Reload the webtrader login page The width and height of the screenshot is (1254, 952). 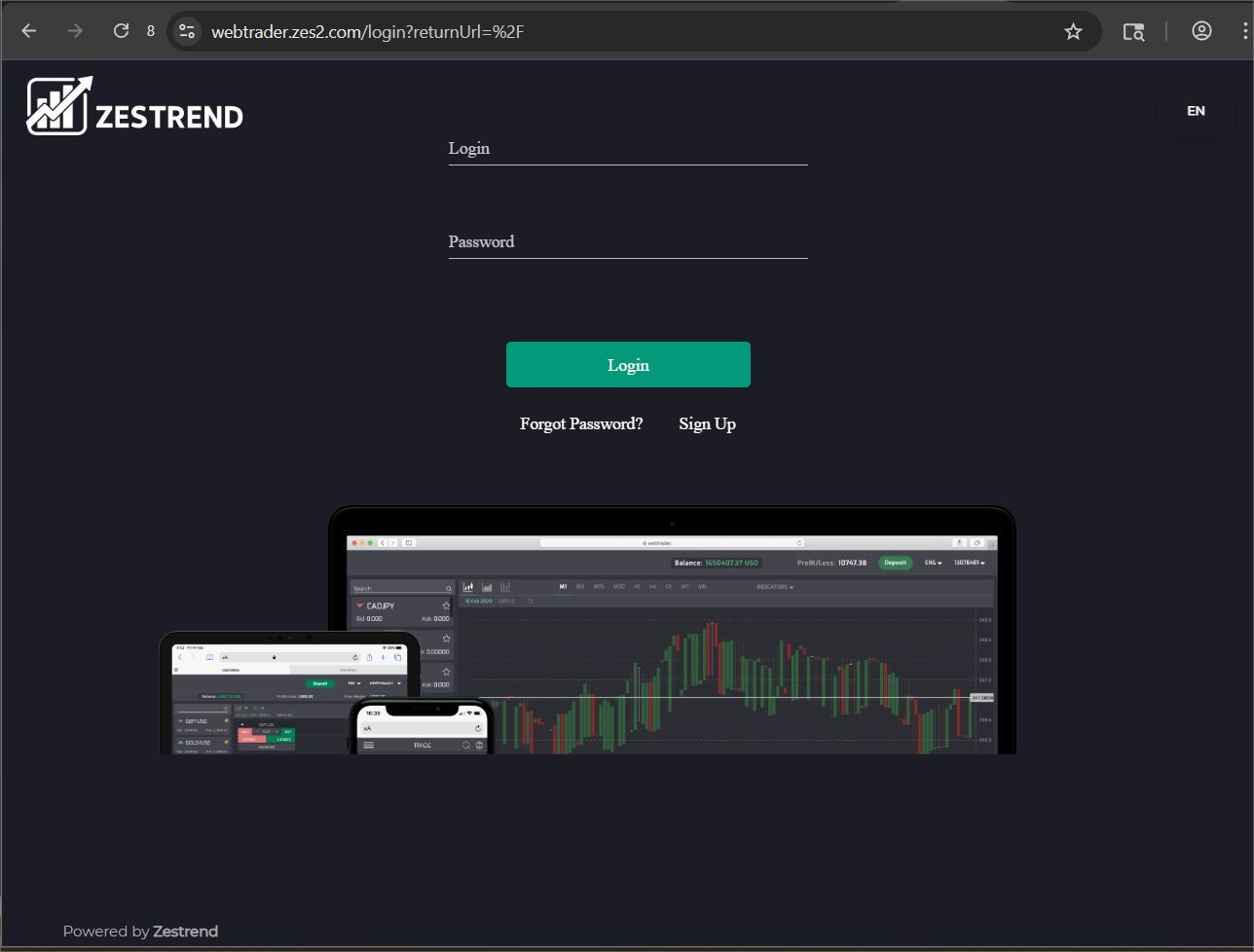[120, 30]
